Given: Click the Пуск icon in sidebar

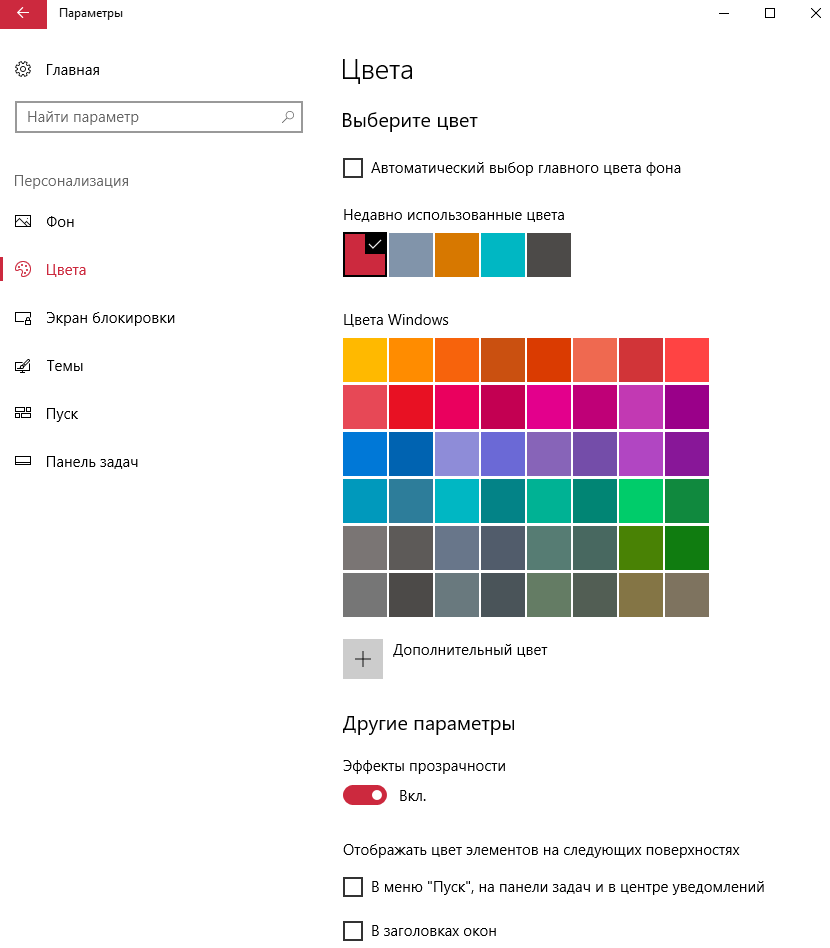Looking at the screenshot, I should [23, 414].
